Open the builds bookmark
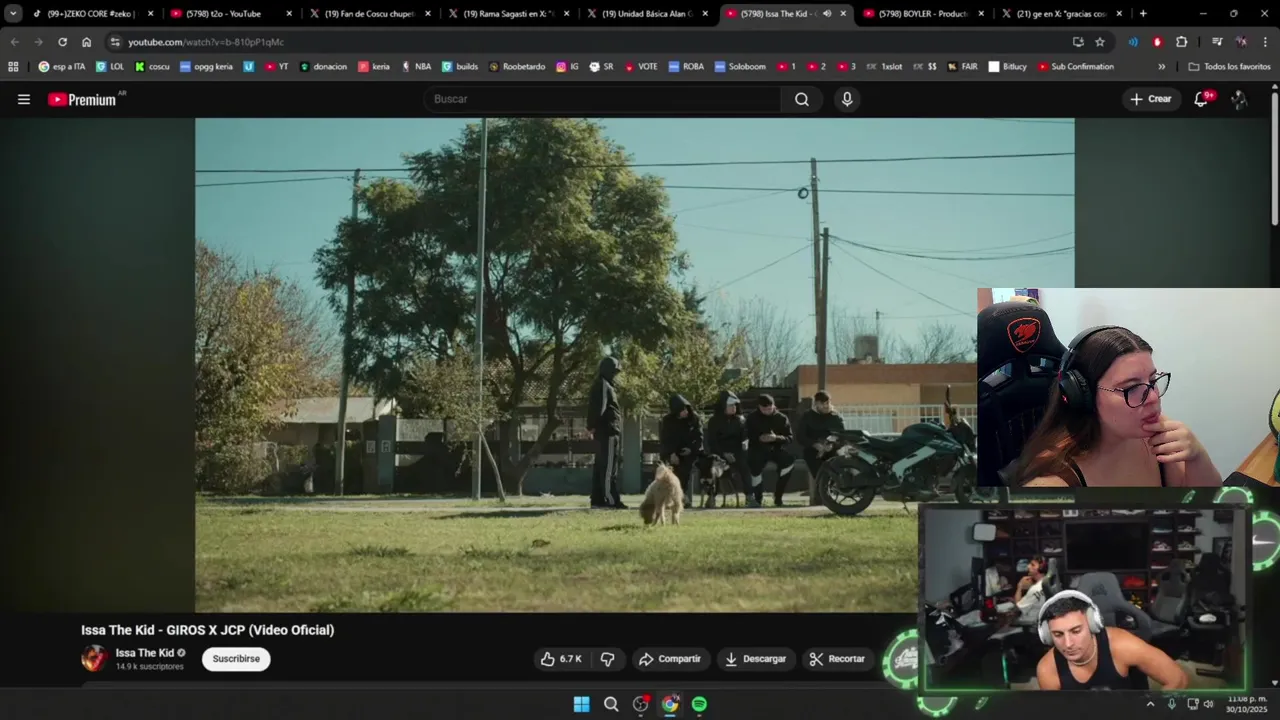This screenshot has height=720, width=1280. [x=459, y=67]
